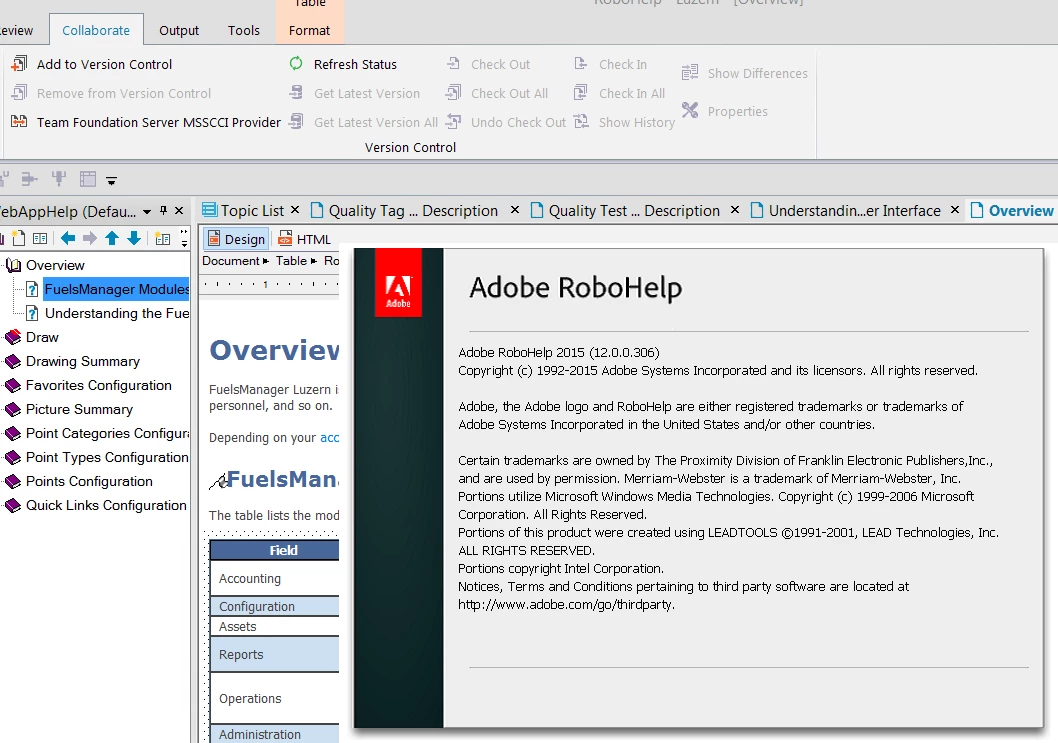Open version control Properties
The height and width of the screenshot is (743, 1058).
[x=725, y=111]
